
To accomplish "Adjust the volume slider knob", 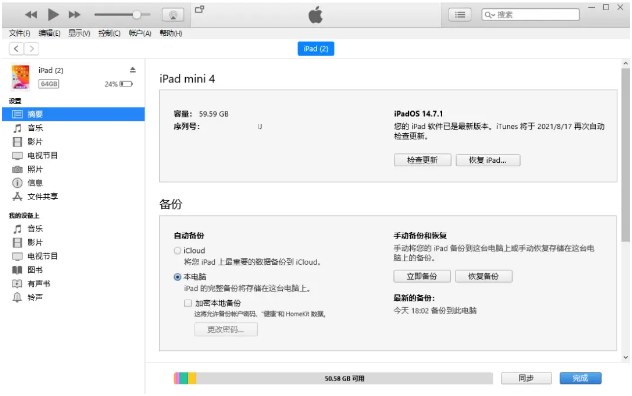I will pos(137,15).
